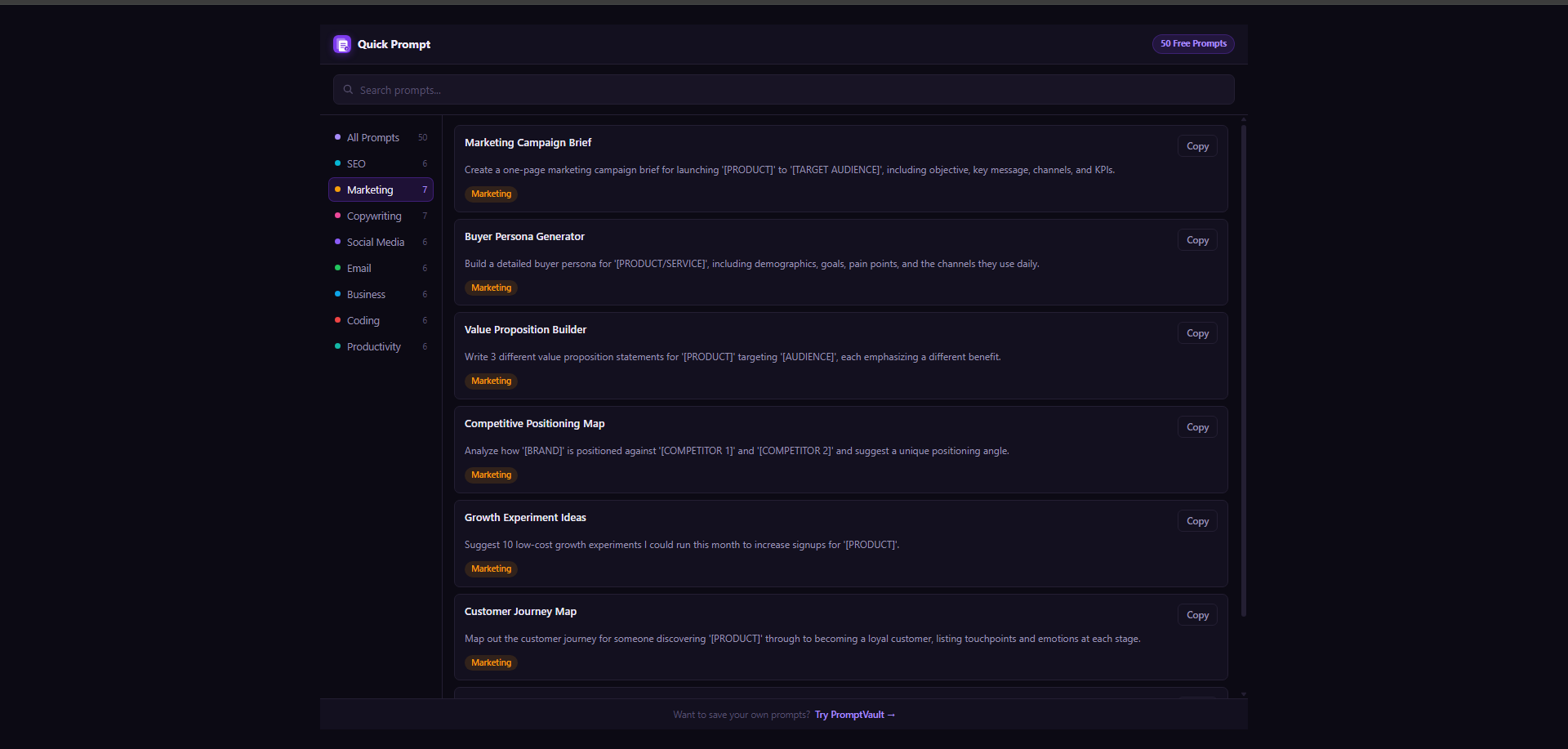Click the Buyer Persona Generator description text
Image resolution: width=1568 pixels, height=749 pixels.
click(x=751, y=264)
